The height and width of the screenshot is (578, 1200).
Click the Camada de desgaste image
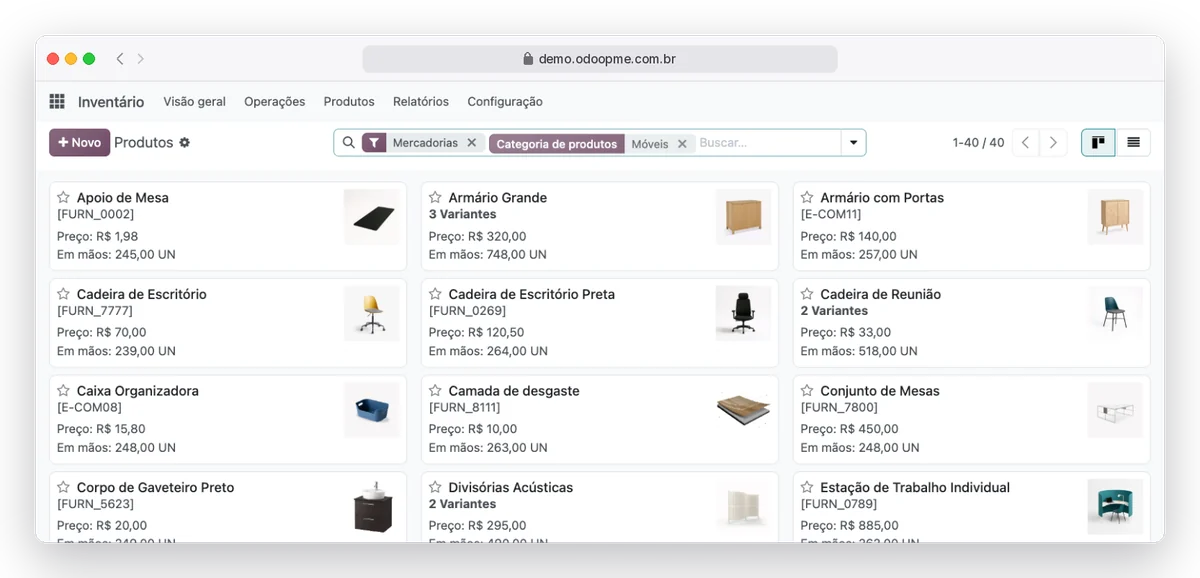pos(743,410)
